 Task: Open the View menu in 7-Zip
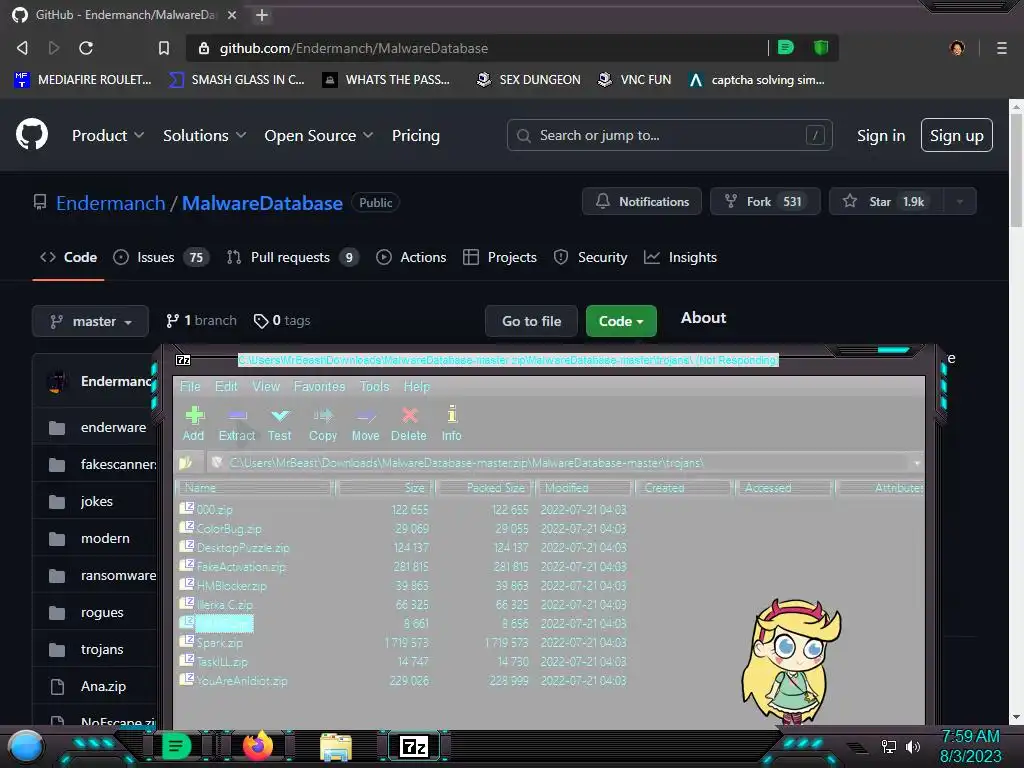click(x=266, y=387)
